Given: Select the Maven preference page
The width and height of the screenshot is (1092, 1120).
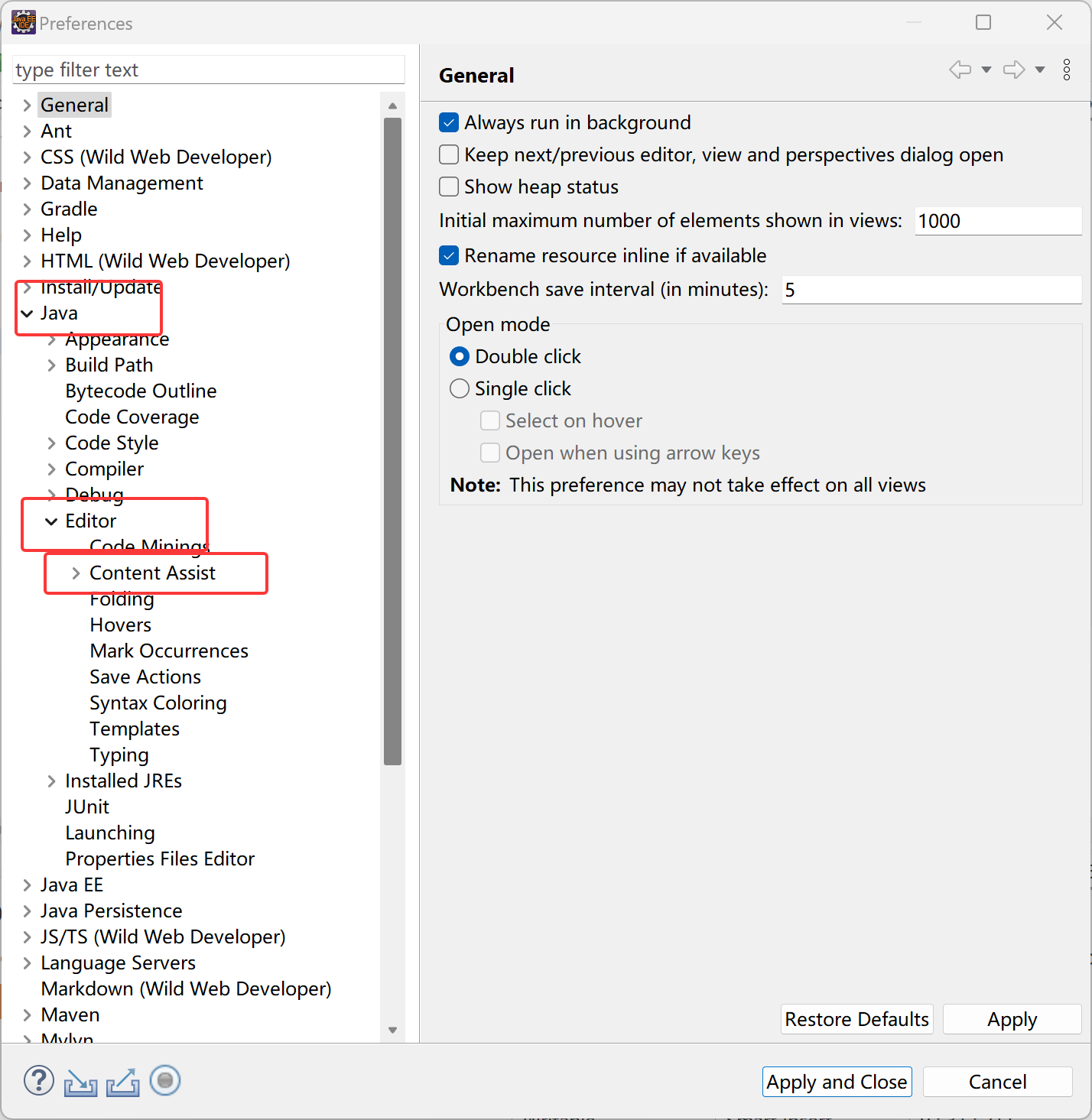Looking at the screenshot, I should pos(70,1015).
